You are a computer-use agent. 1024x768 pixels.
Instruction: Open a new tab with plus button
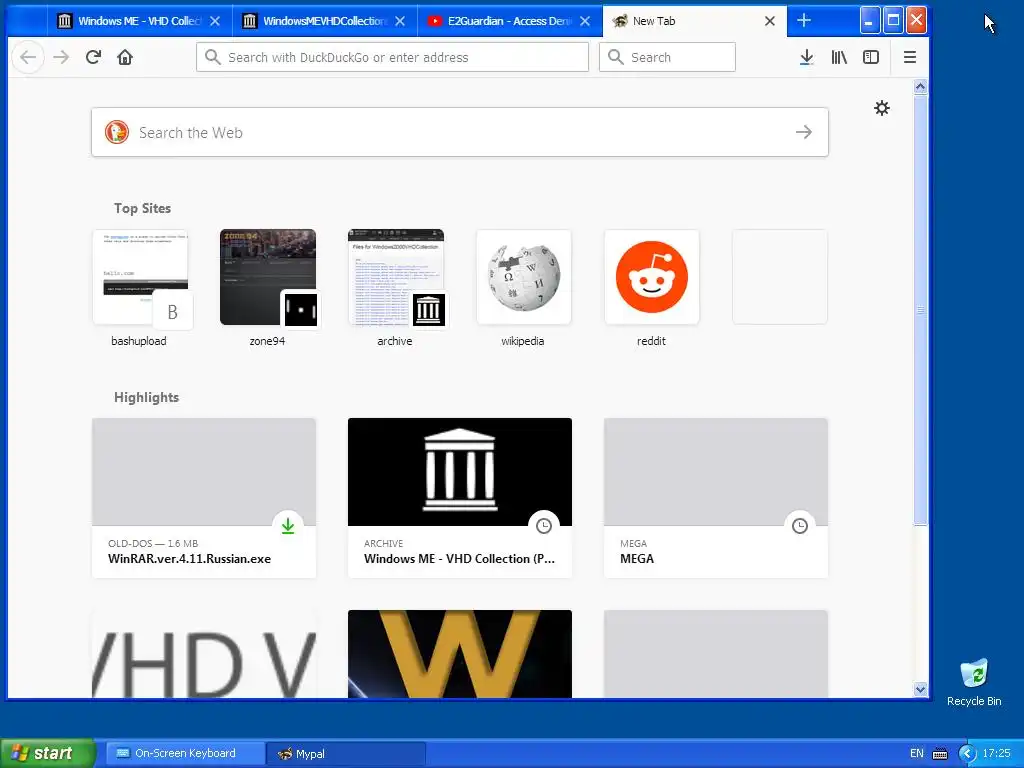pyautogui.click(x=804, y=21)
